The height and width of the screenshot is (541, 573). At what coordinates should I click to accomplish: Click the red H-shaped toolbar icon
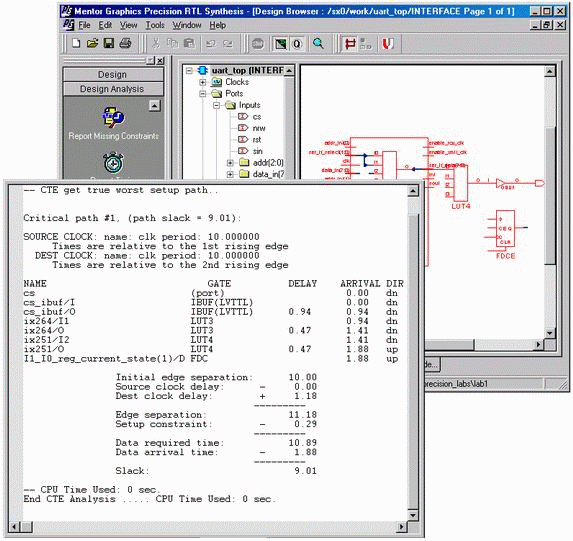click(350, 44)
